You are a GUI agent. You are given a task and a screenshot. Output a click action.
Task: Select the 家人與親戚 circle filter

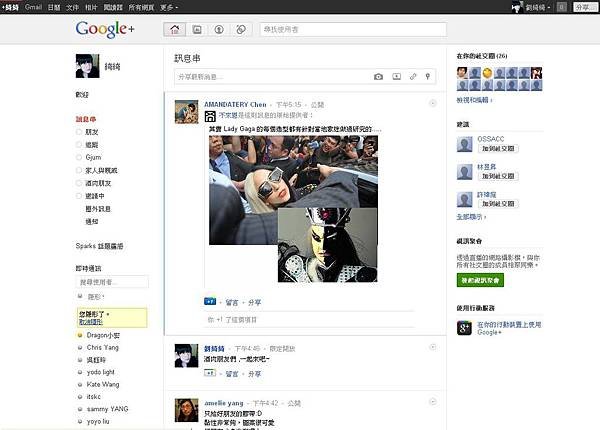pyautogui.click(x=97, y=170)
